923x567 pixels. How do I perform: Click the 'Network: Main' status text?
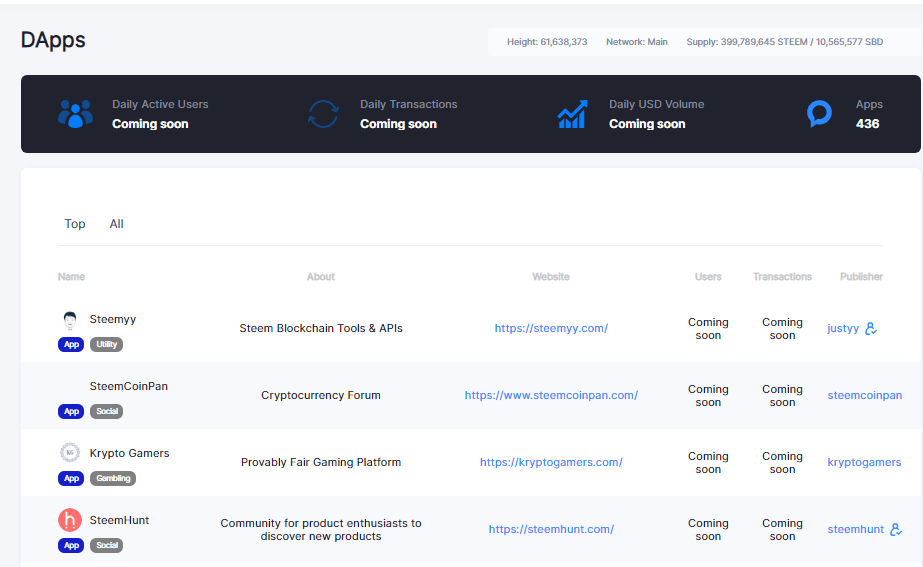click(x=636, y=42)
